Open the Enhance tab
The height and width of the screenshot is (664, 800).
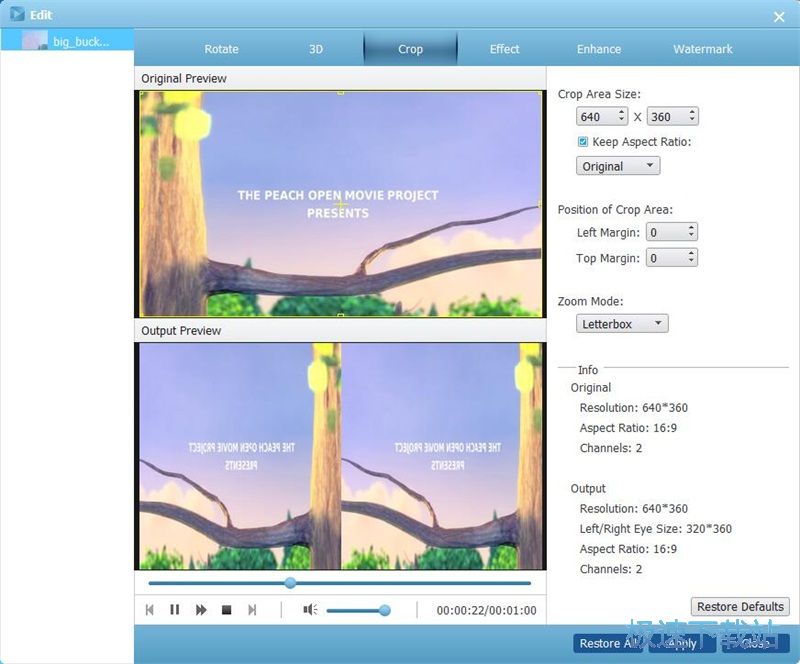(x=599, y=49)
